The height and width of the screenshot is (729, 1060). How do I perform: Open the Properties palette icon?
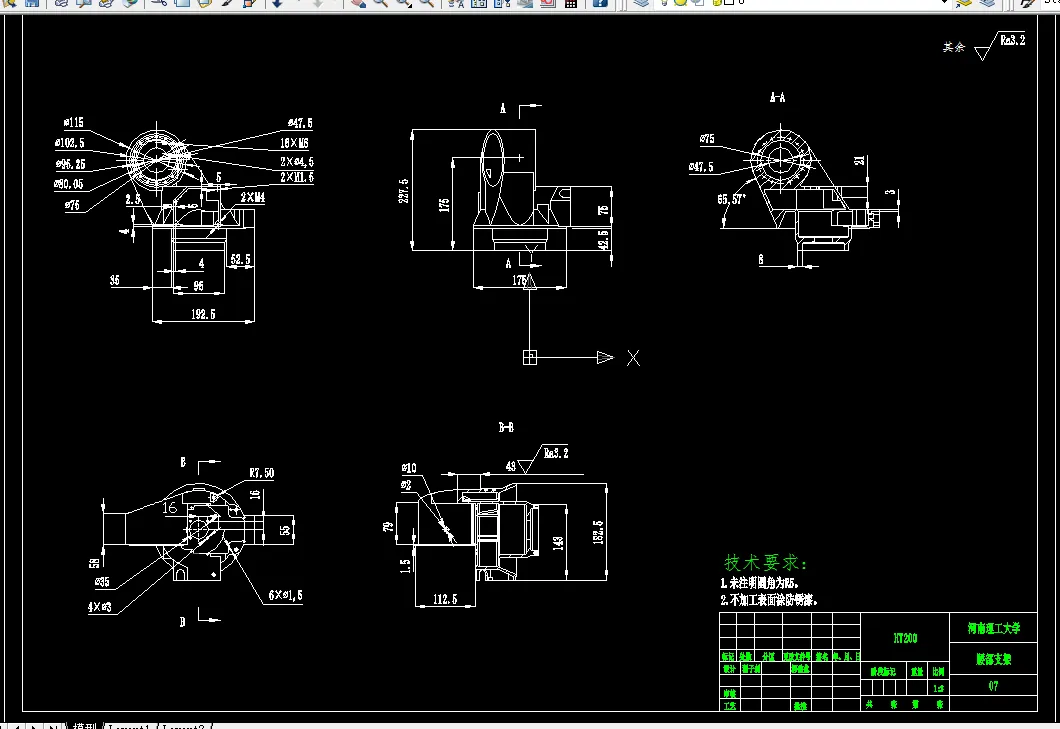tap(456, 3)
